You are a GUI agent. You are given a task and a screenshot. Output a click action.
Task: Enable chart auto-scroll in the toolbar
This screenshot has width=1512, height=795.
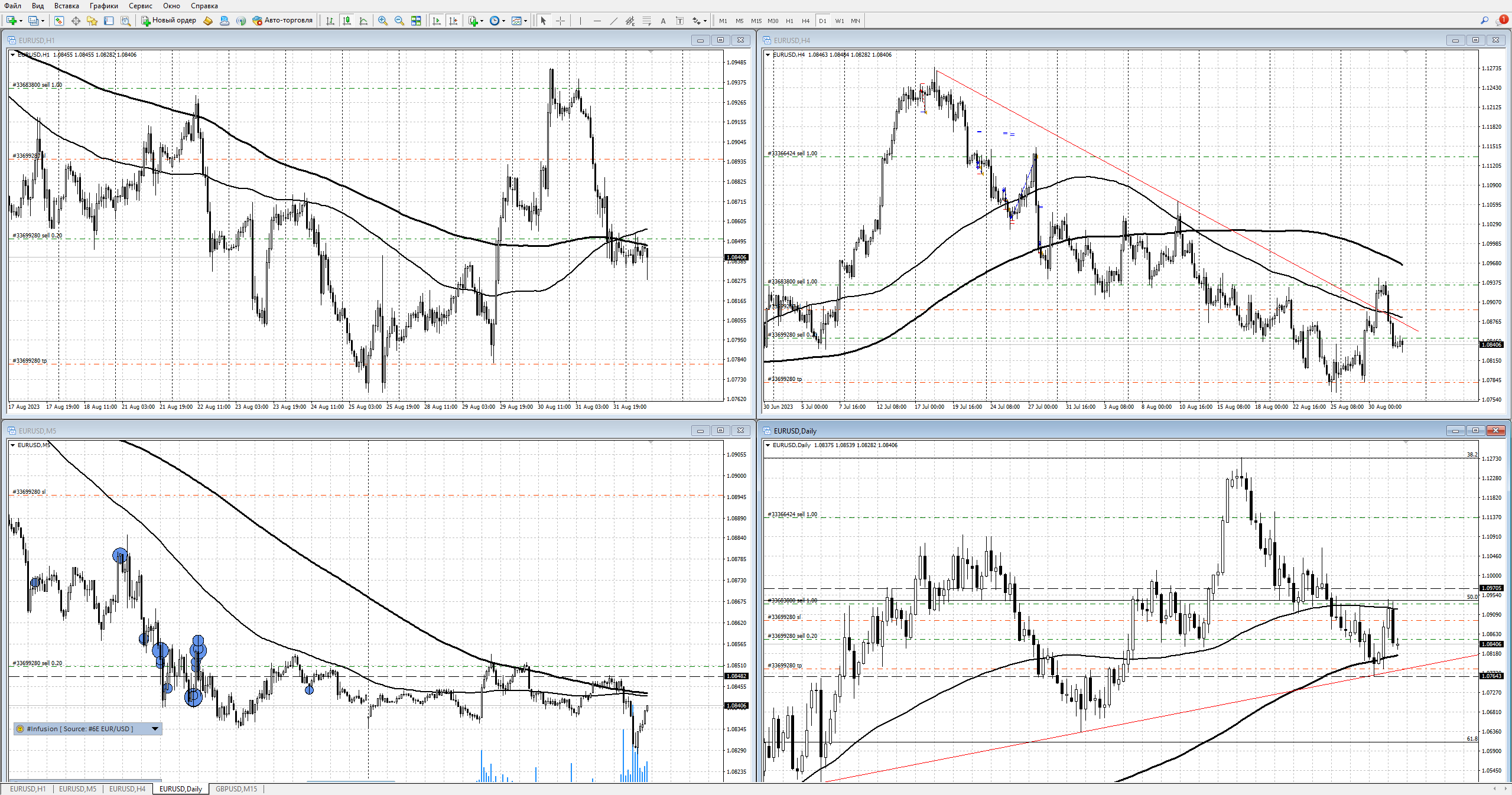pyautogui.click(x=437, y=21)
